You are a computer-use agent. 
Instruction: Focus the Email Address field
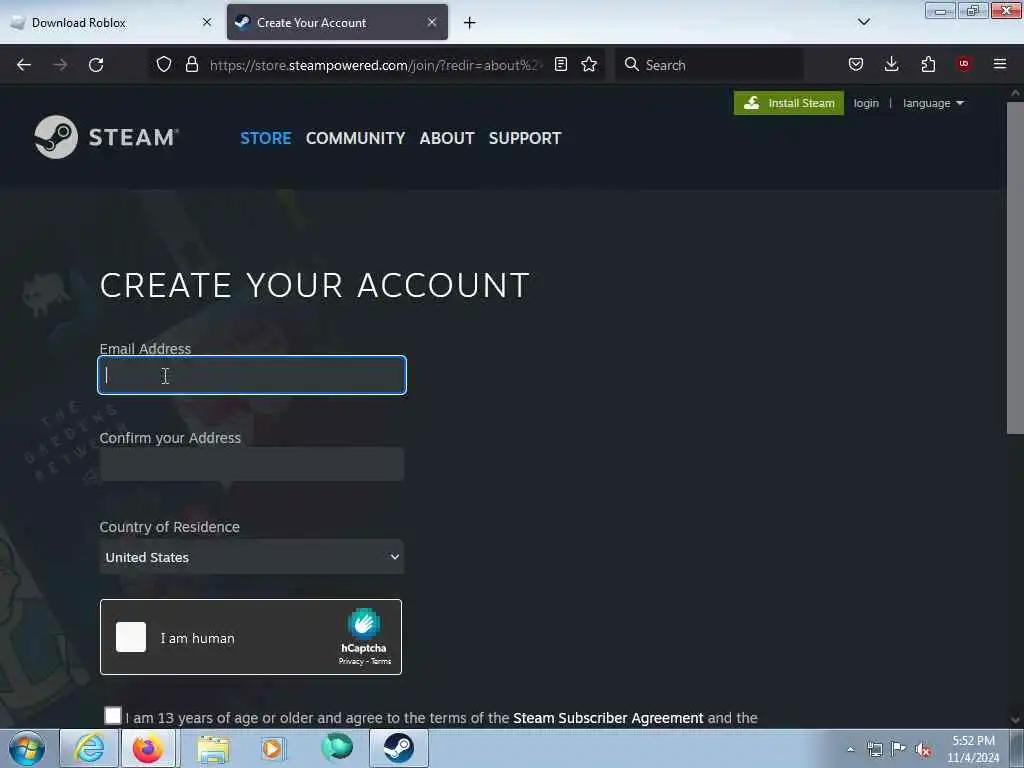(251, 375)
